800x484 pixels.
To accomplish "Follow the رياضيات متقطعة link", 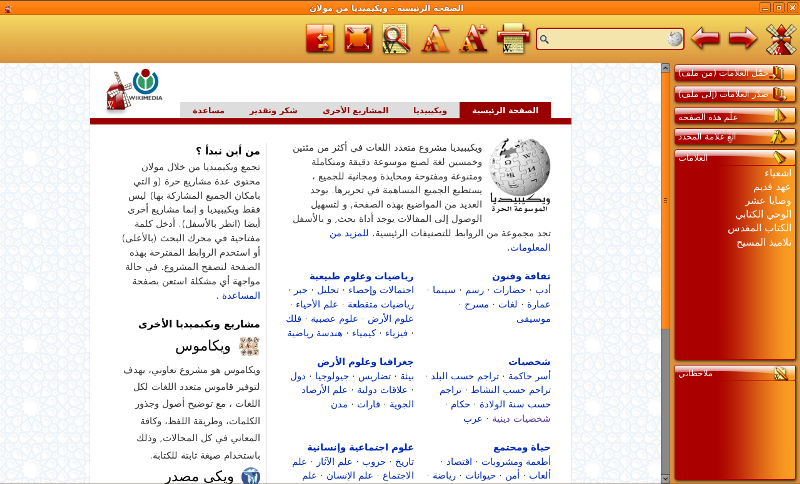I will (381, 304).
